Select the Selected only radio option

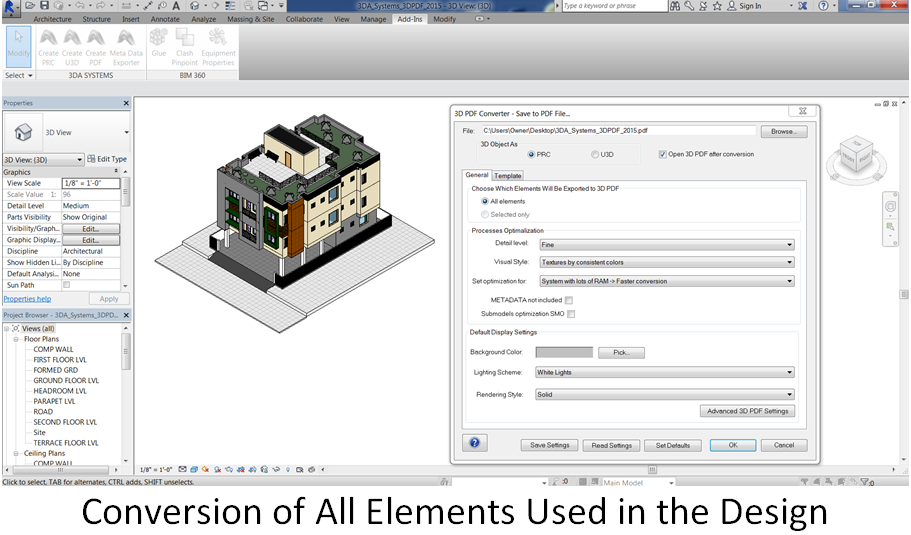click(x=485, y=215)
